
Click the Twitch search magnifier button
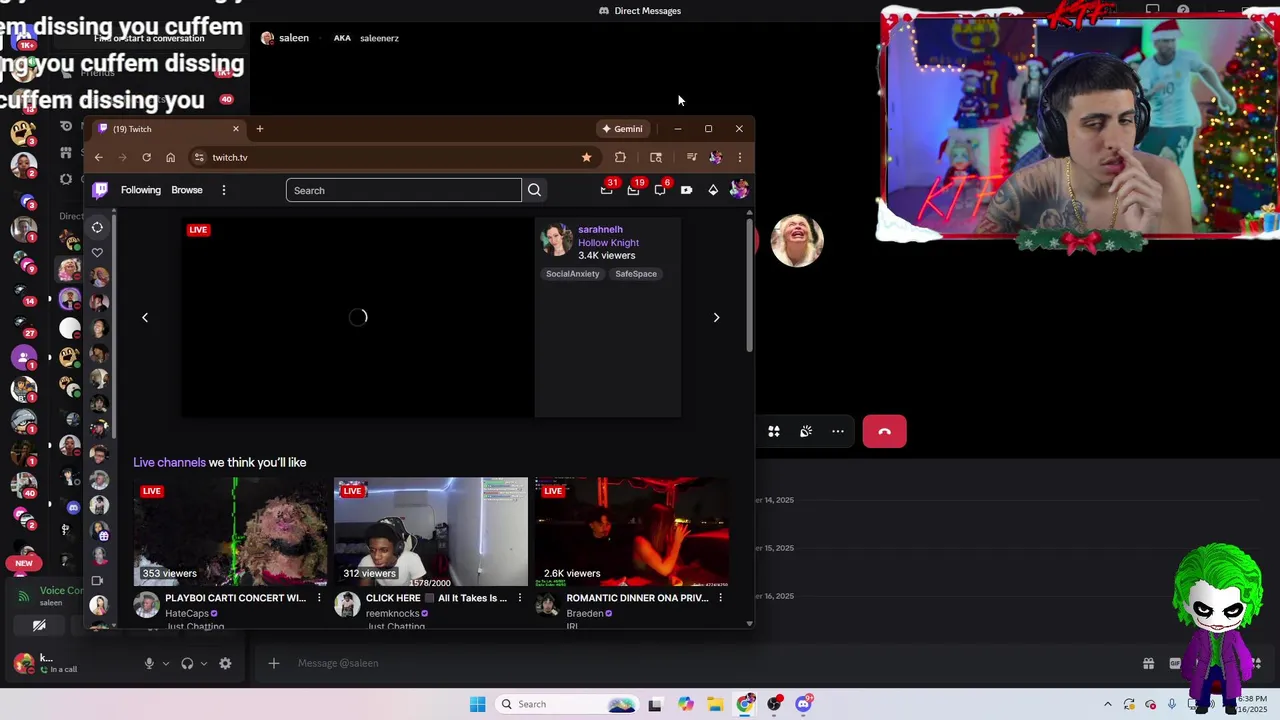coord(534,190)
